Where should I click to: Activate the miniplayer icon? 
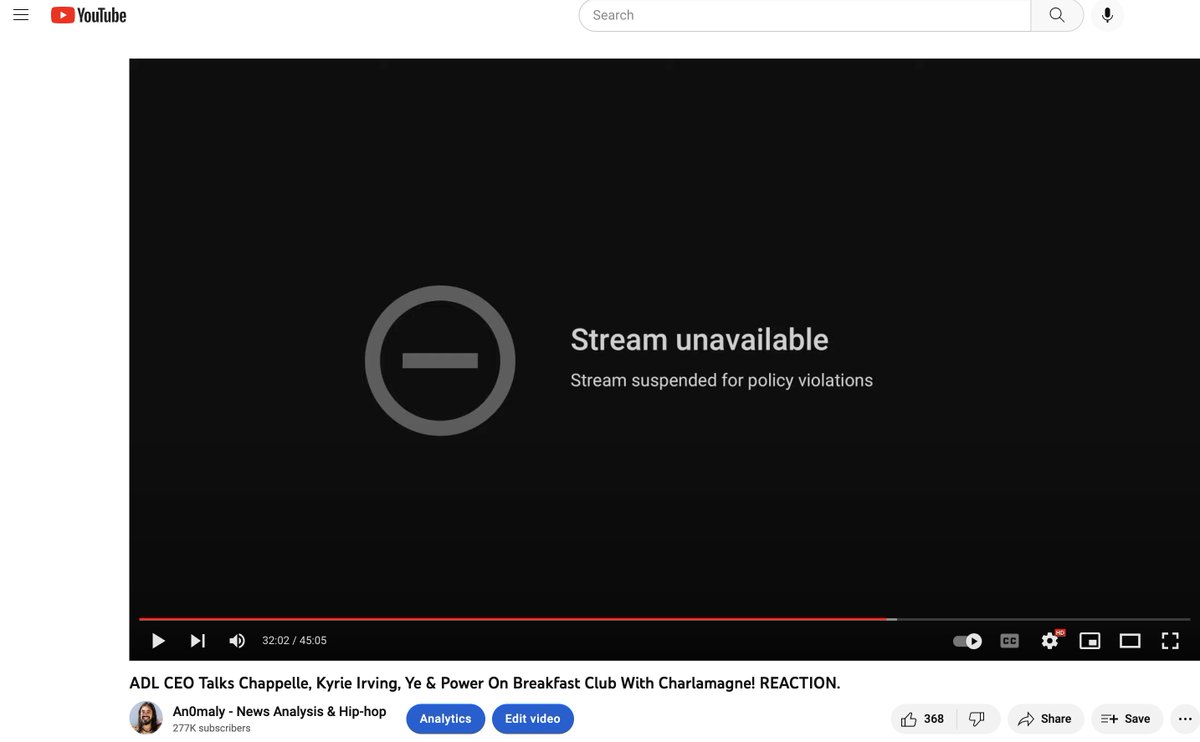(1090, 640)
